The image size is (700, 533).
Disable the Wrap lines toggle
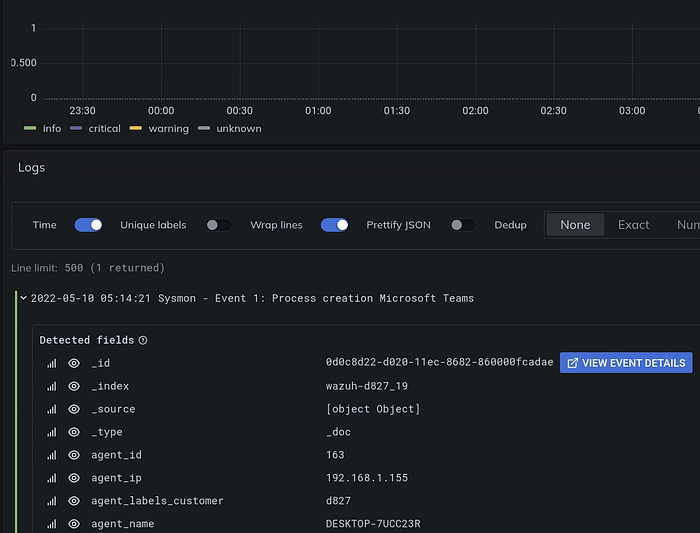[x=334, y=225]
